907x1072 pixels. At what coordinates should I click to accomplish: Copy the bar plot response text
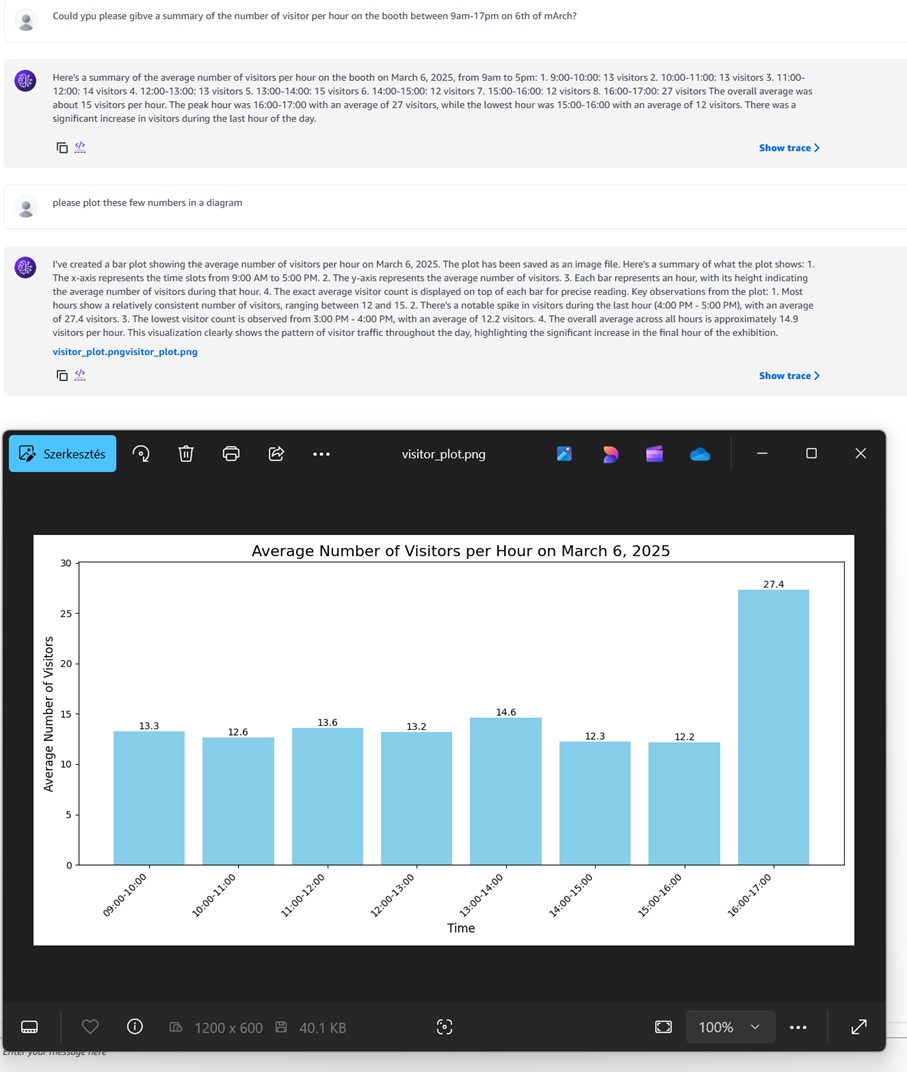pyautogui.click(x=62, y=375)
